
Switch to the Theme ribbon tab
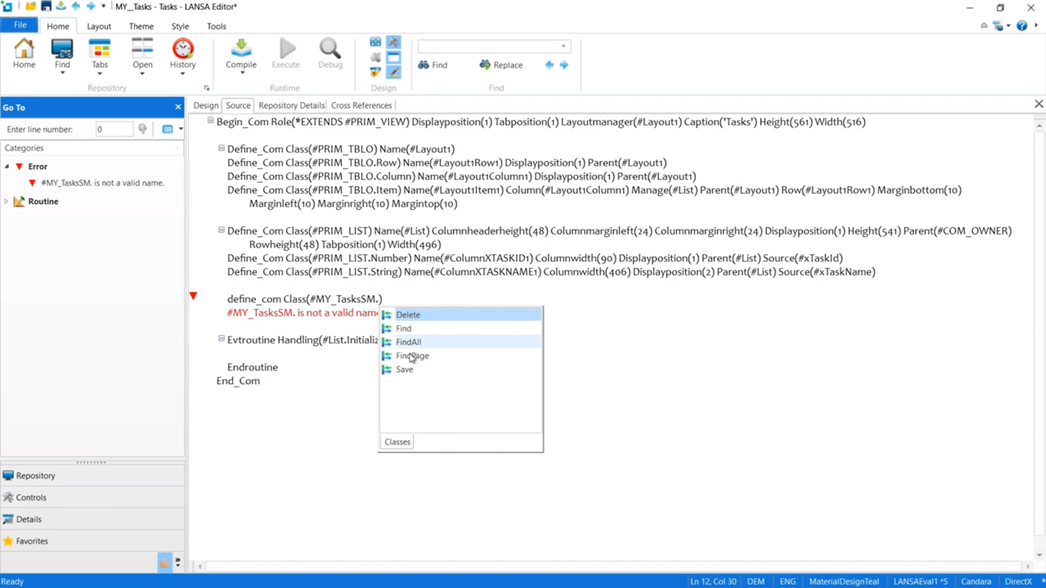(x=141, y=26)
